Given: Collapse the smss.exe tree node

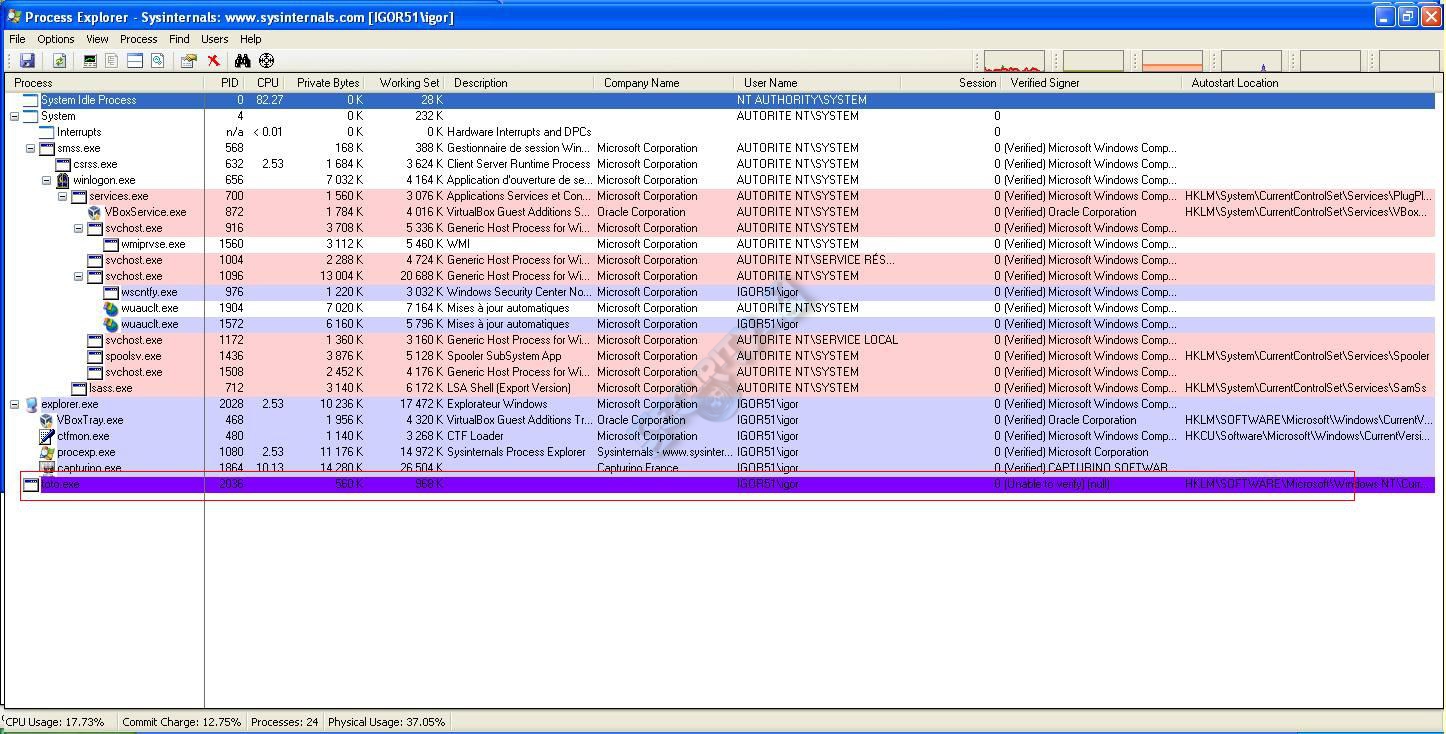Looking at the screenshot, I should pyautogui.click(x=30, y=148).
